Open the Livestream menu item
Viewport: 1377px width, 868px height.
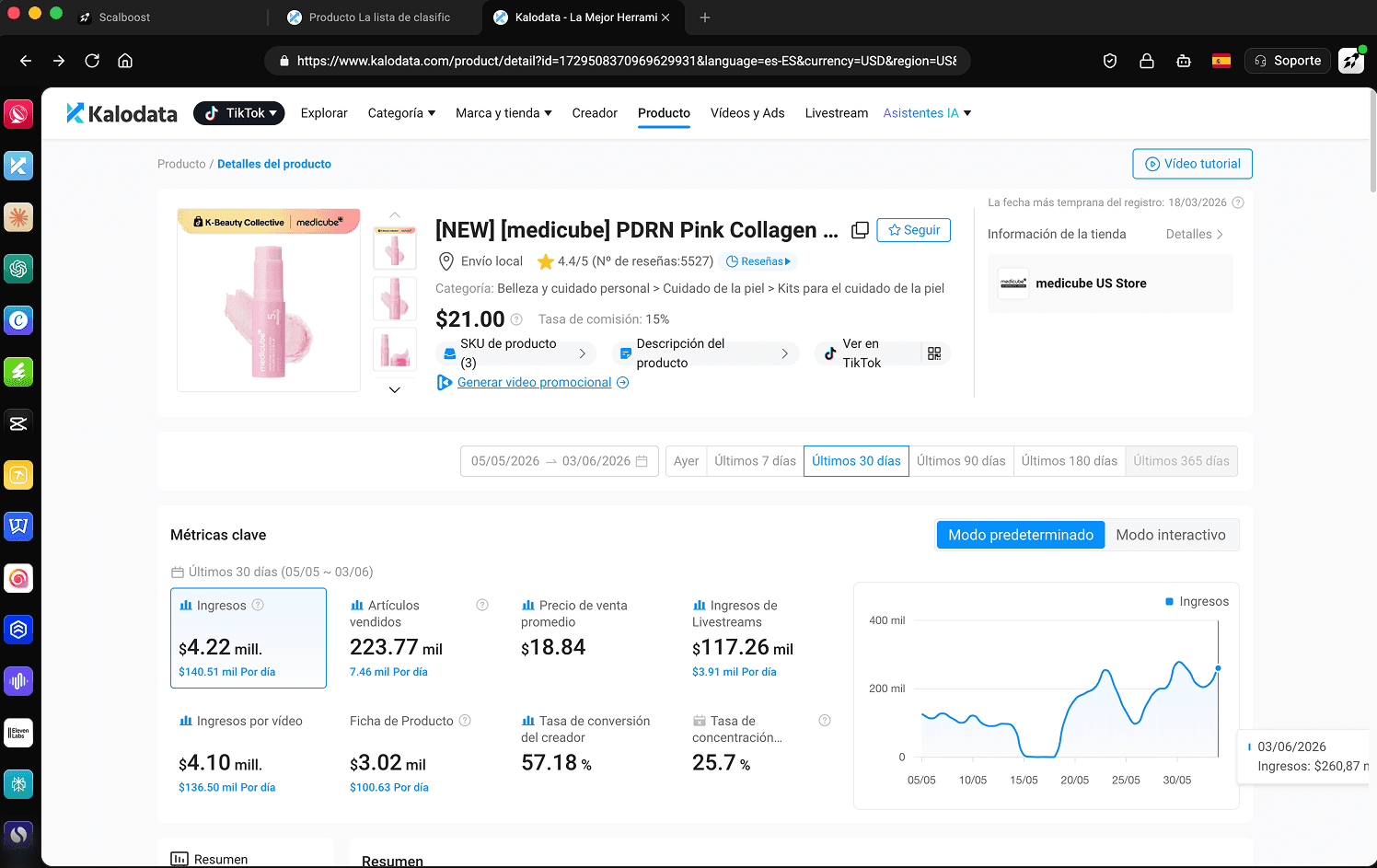point(836,113)
